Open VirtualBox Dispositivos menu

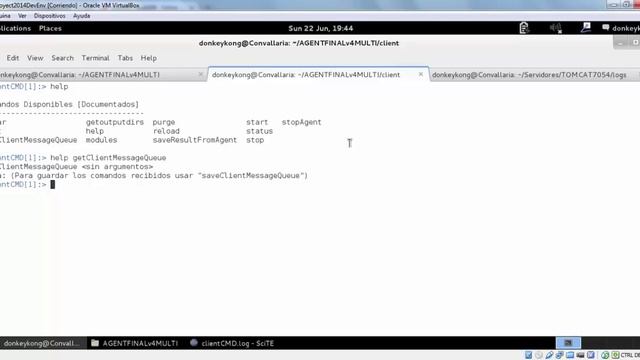(50, 16)
